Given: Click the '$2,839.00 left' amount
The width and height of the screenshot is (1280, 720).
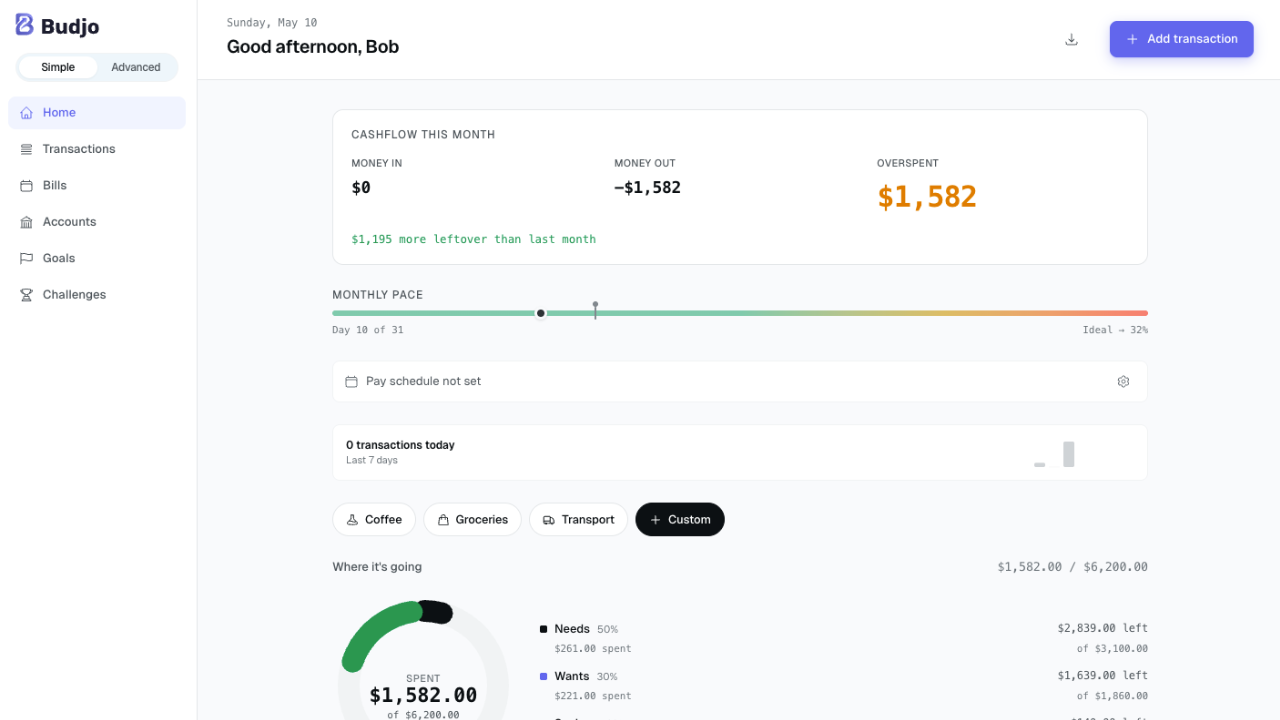Looking at the screenshot, I should [x=1103, y=628].
